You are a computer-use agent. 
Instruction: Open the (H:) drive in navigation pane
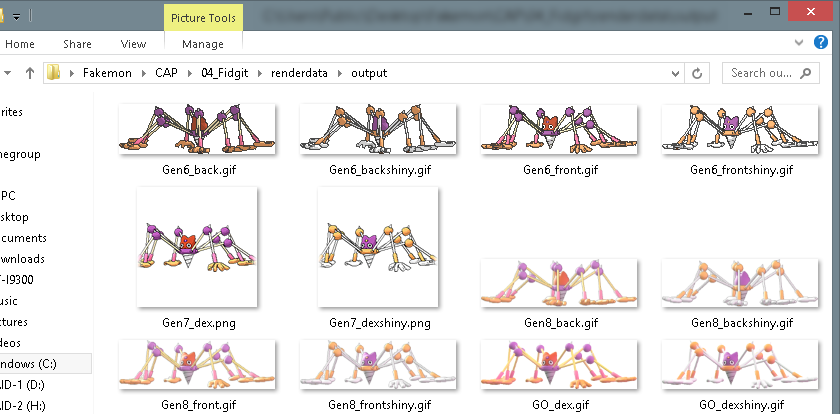pos(22,405)
